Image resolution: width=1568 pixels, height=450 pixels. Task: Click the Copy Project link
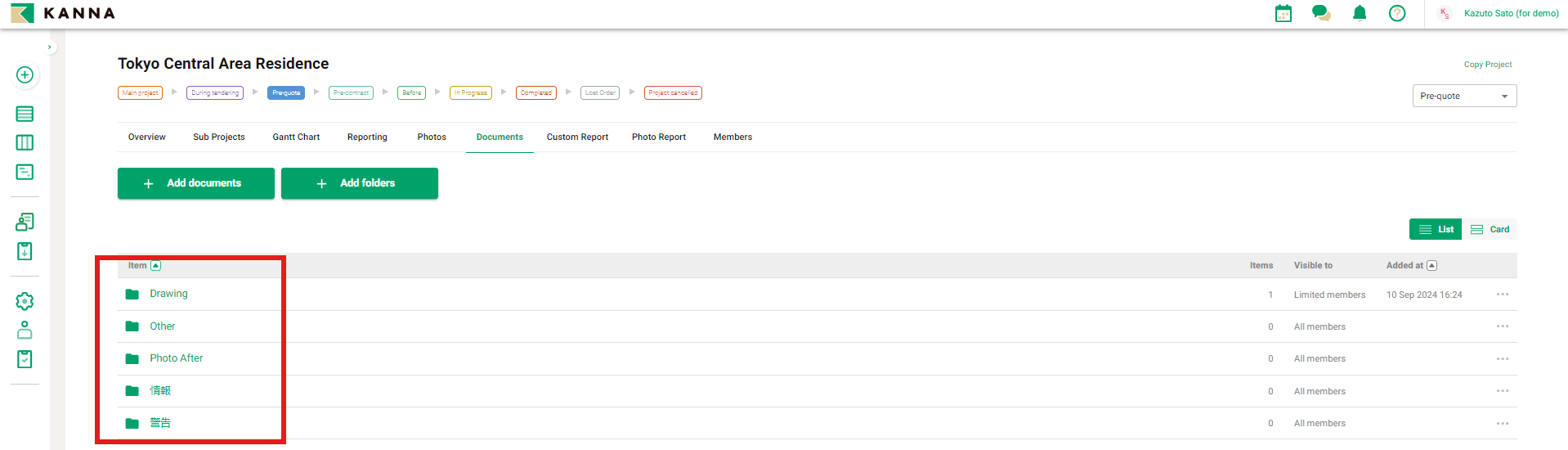pos(1487,65)
